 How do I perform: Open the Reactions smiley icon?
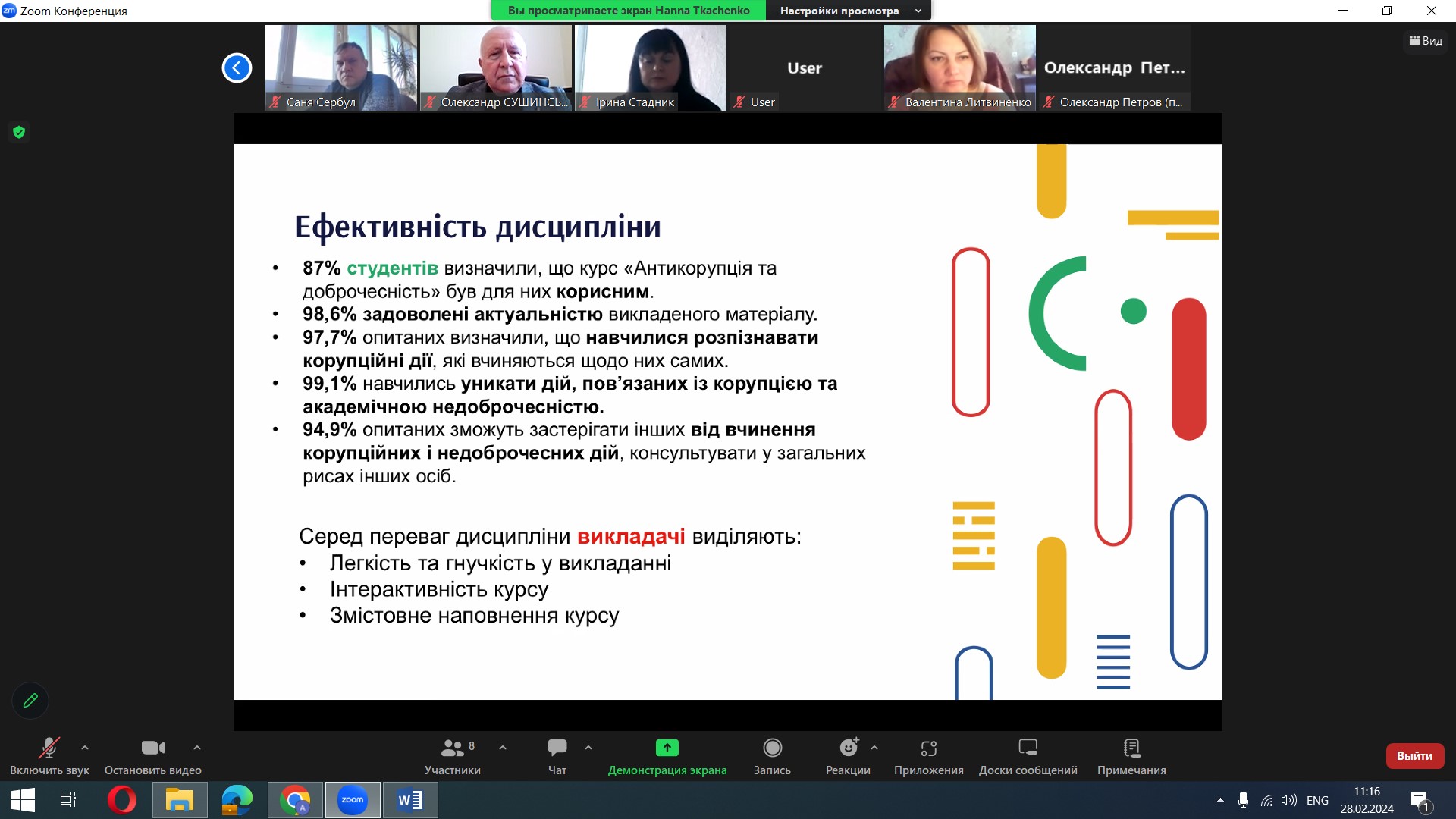click(x=848, y=748)
